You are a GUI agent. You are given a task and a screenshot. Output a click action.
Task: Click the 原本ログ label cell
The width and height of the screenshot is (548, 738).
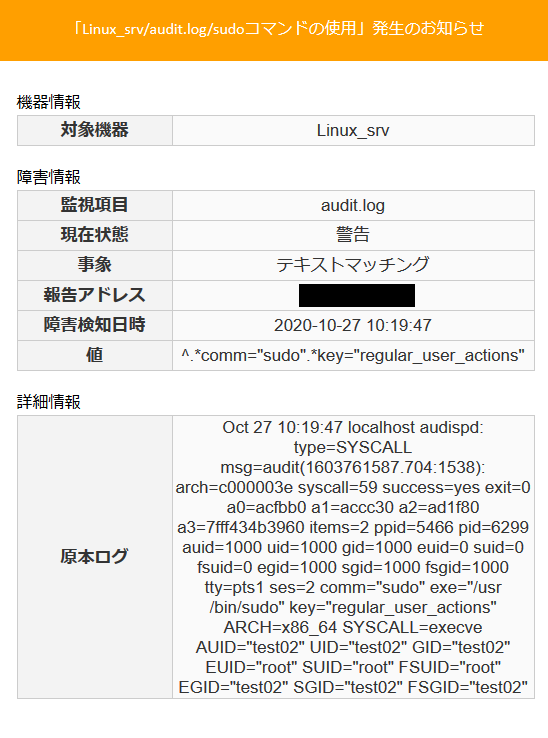(x=95, y=557)
